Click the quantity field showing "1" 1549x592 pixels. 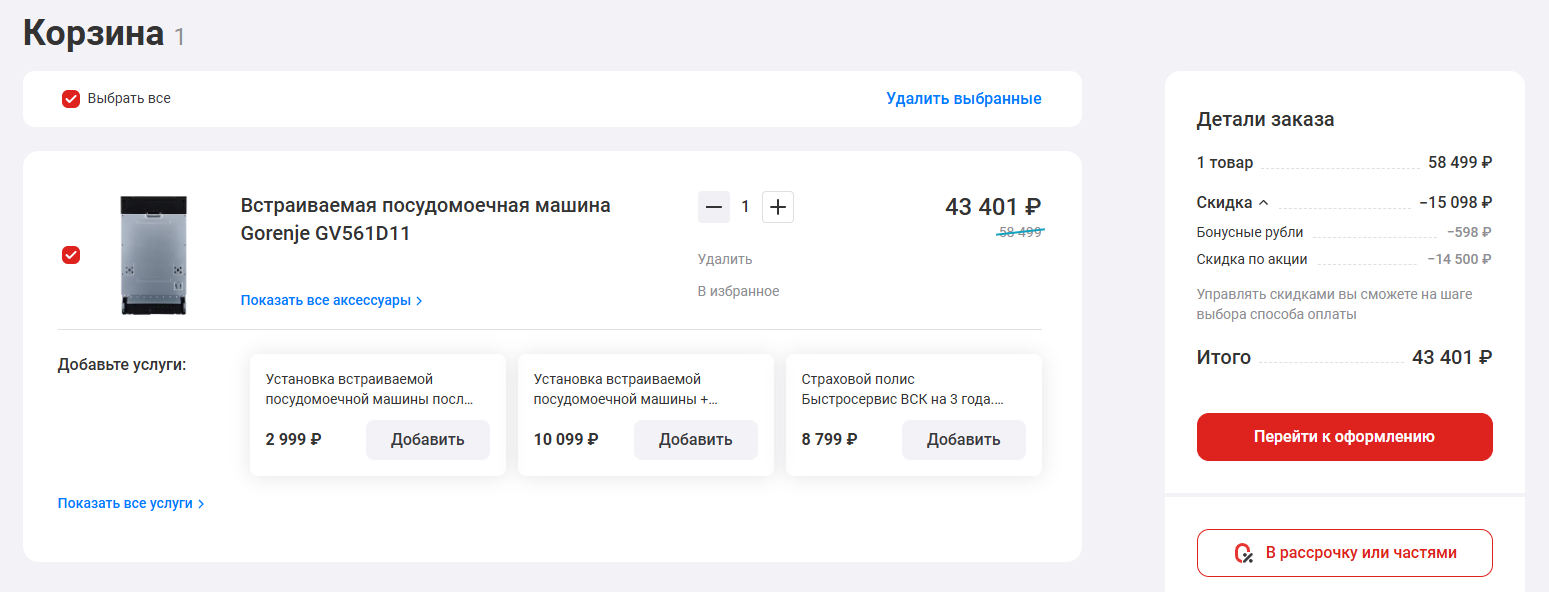[x=745, y=206]
